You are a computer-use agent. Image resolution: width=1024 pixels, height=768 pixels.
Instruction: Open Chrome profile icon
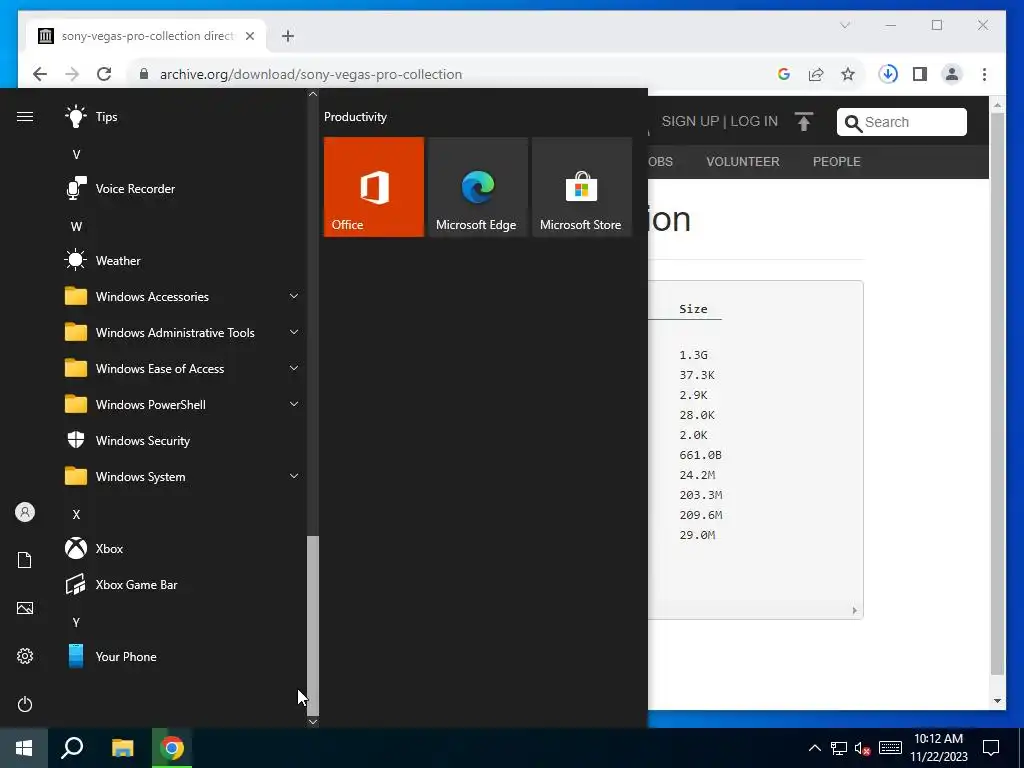pyautogui.click(x=952, y=74)
